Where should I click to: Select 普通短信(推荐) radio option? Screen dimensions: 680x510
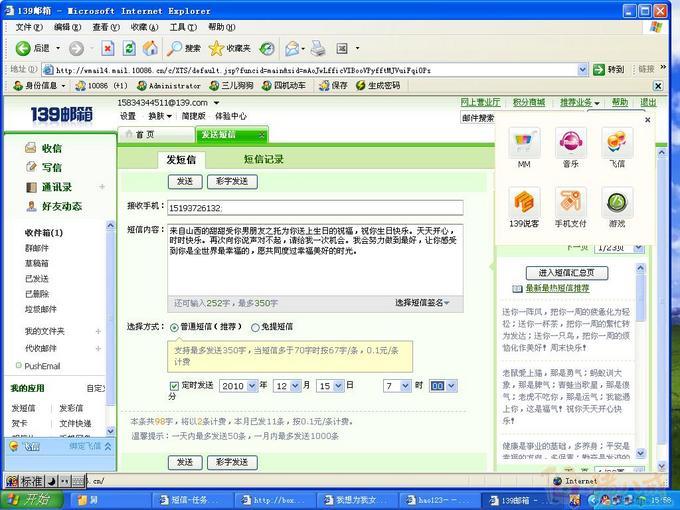click(x=174, y=327)
